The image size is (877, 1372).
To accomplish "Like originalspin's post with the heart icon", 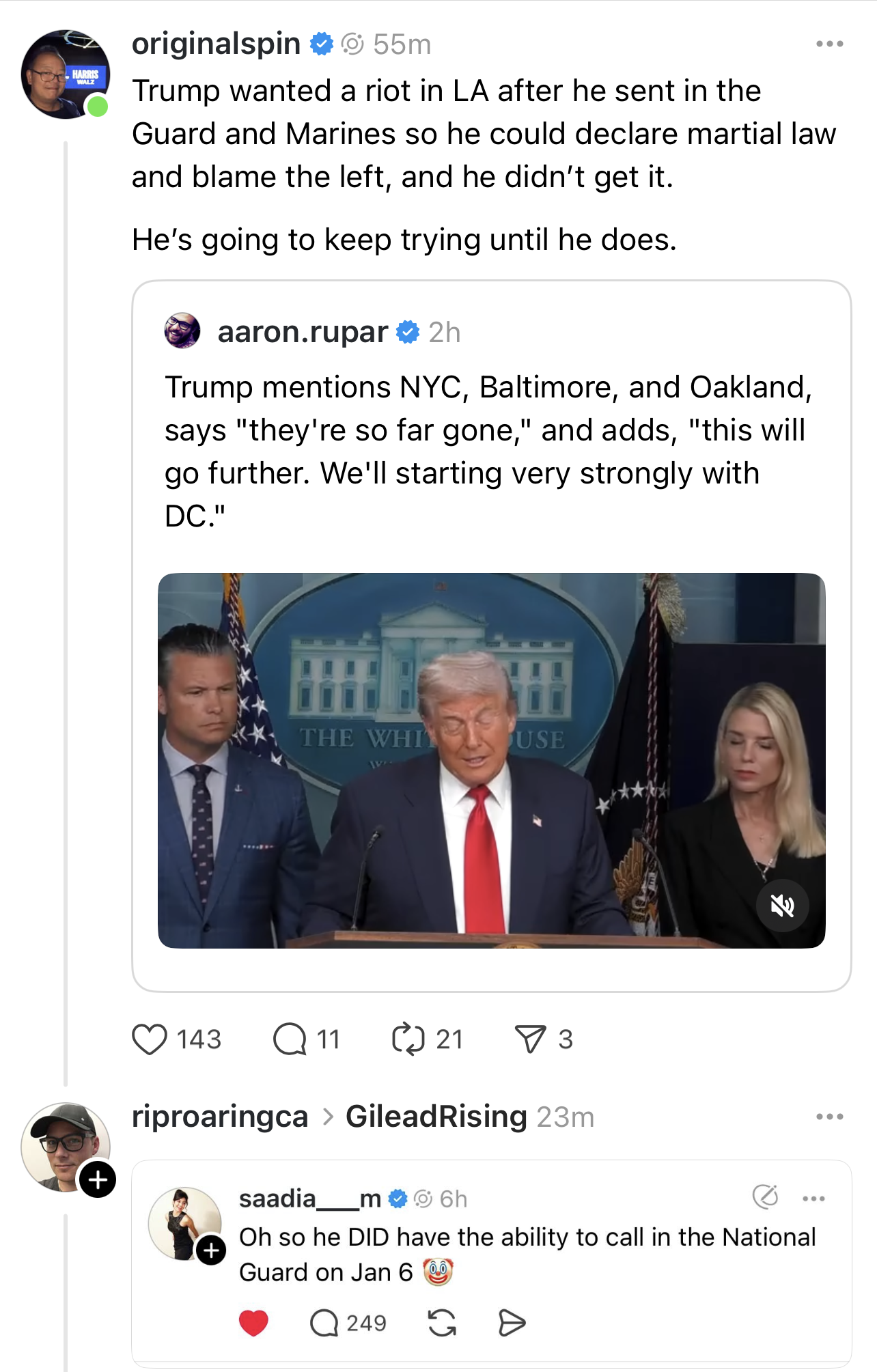I will [x=149, y=1039].
